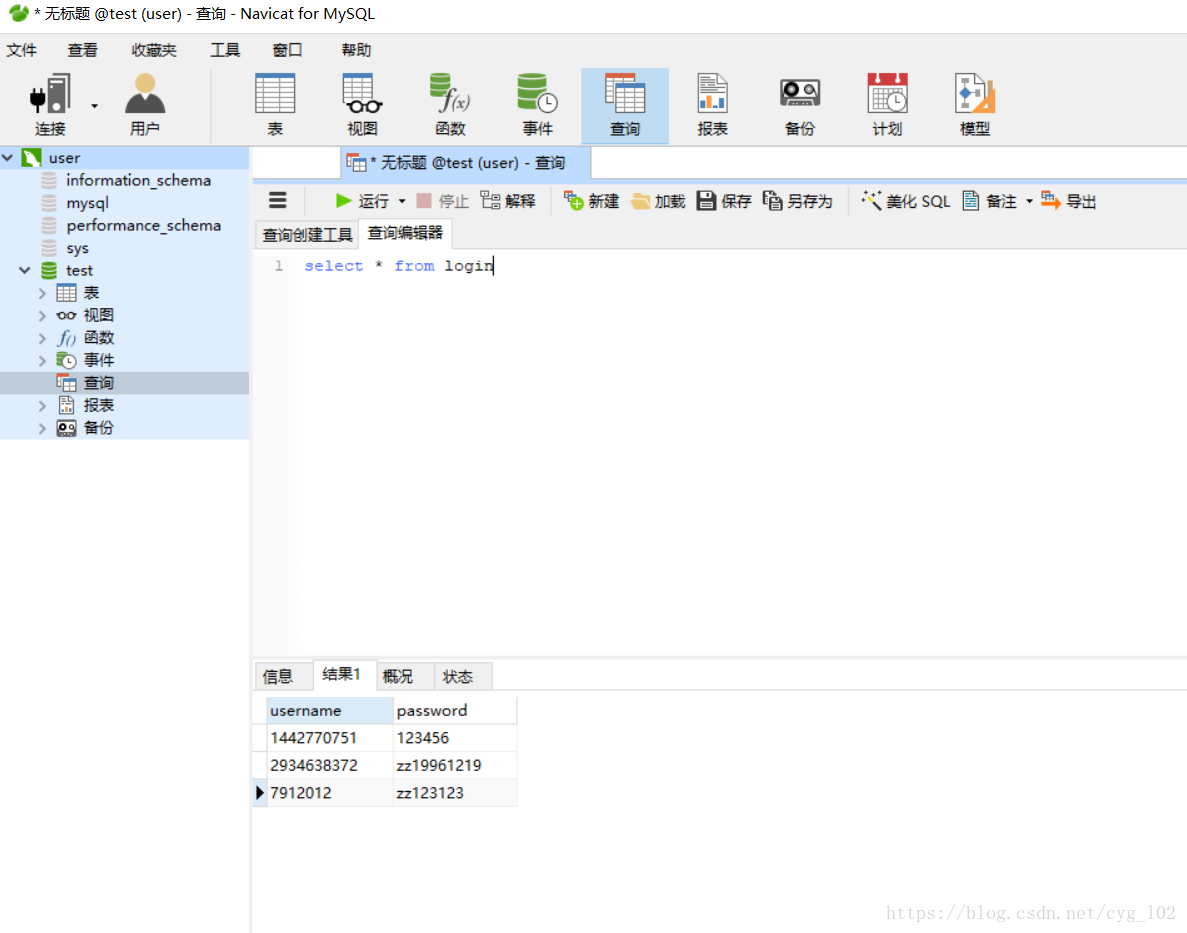Click the username column header
Viewport: 1187px width, 933px height.
pos(330,710)
